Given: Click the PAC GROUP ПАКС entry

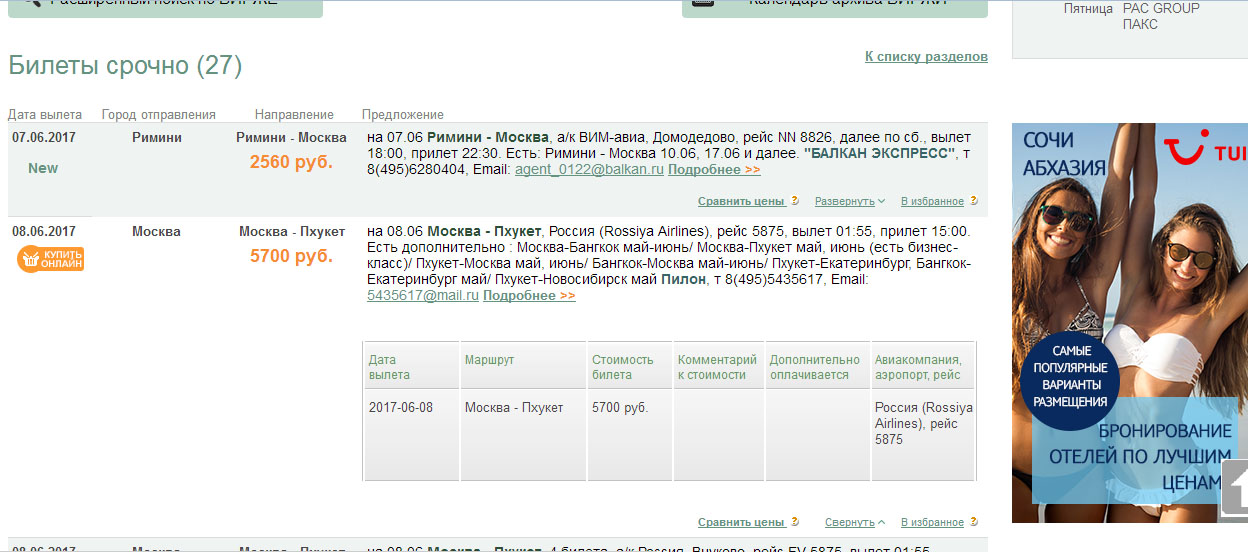Looking at the screenshot, I should (x=1161, y=16).
